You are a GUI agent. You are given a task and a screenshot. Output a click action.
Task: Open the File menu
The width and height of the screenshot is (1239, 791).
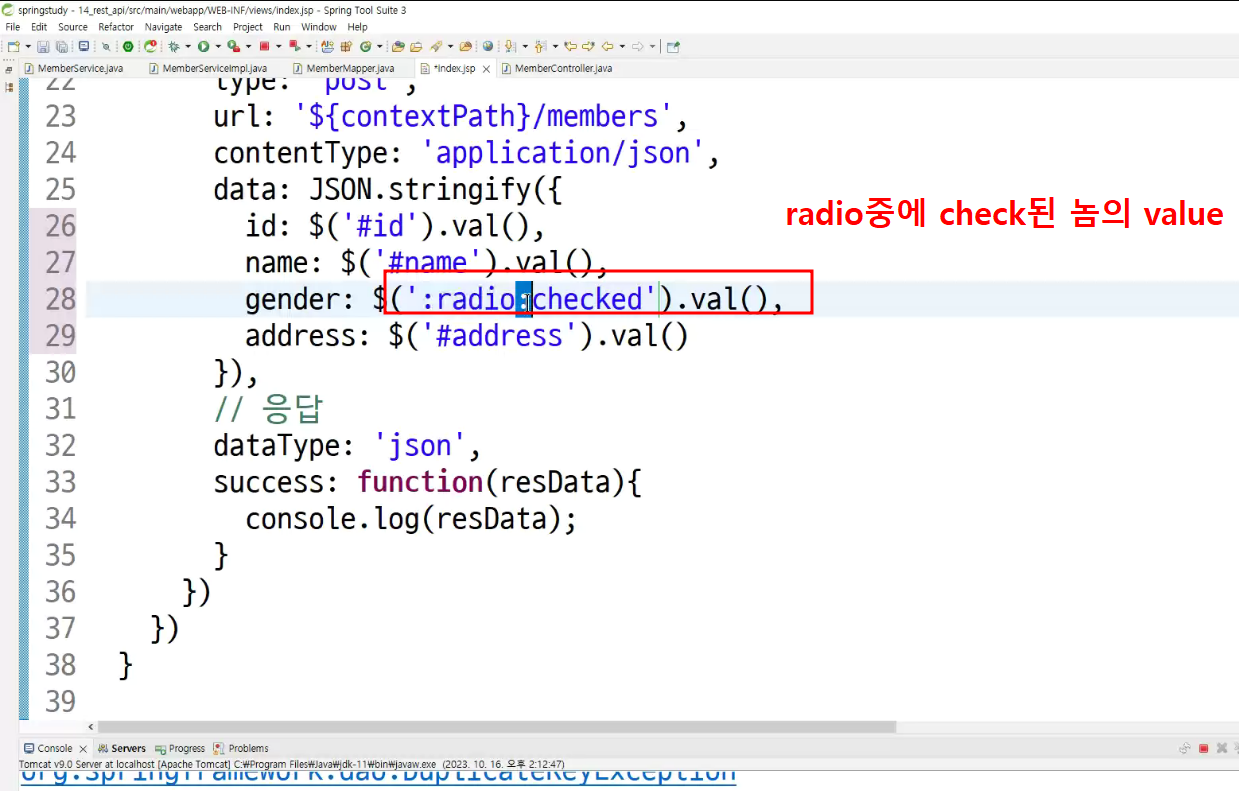tap(13, 27)
